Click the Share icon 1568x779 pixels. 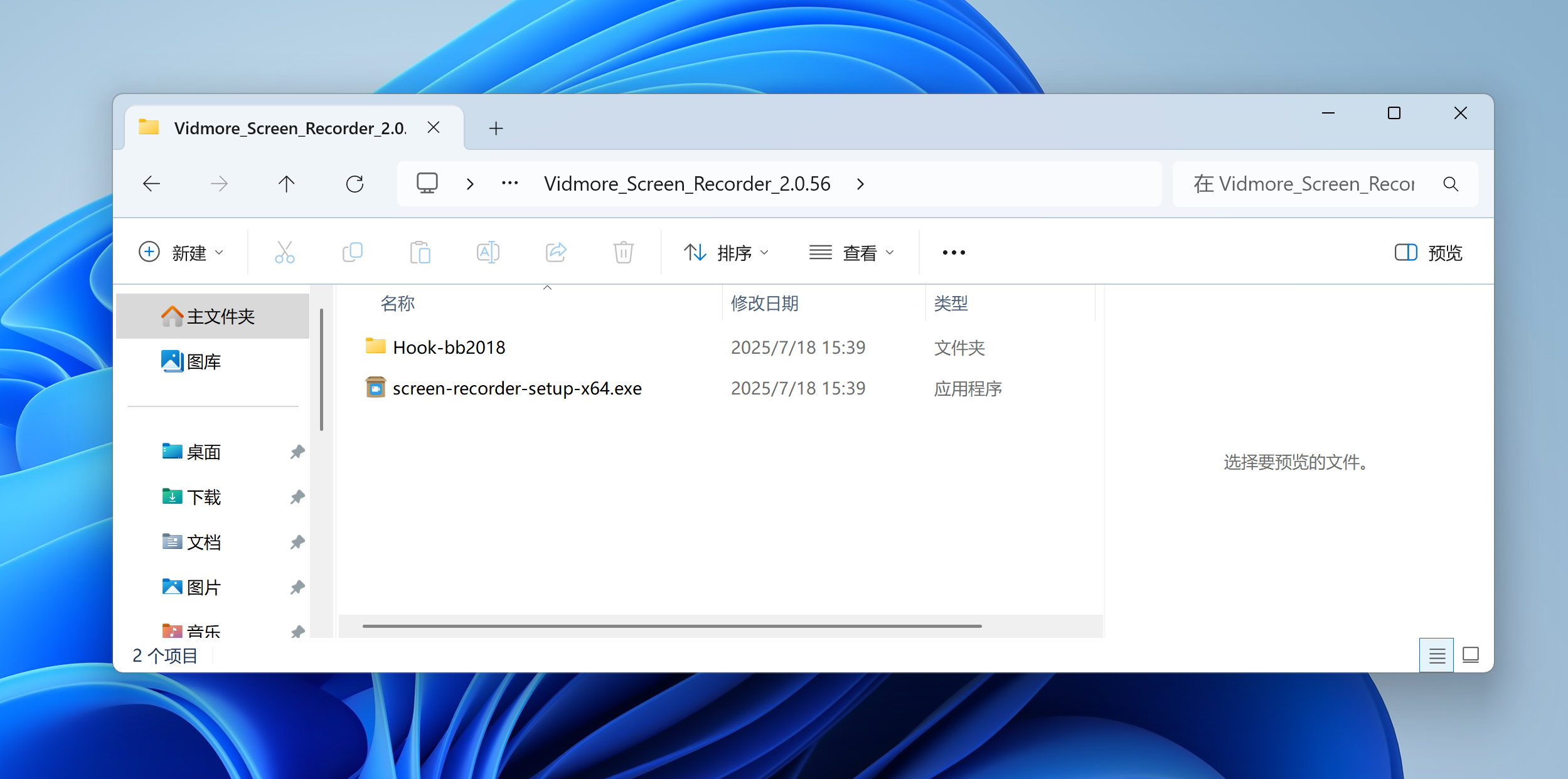pyautogui.click(x=556, y=253)
